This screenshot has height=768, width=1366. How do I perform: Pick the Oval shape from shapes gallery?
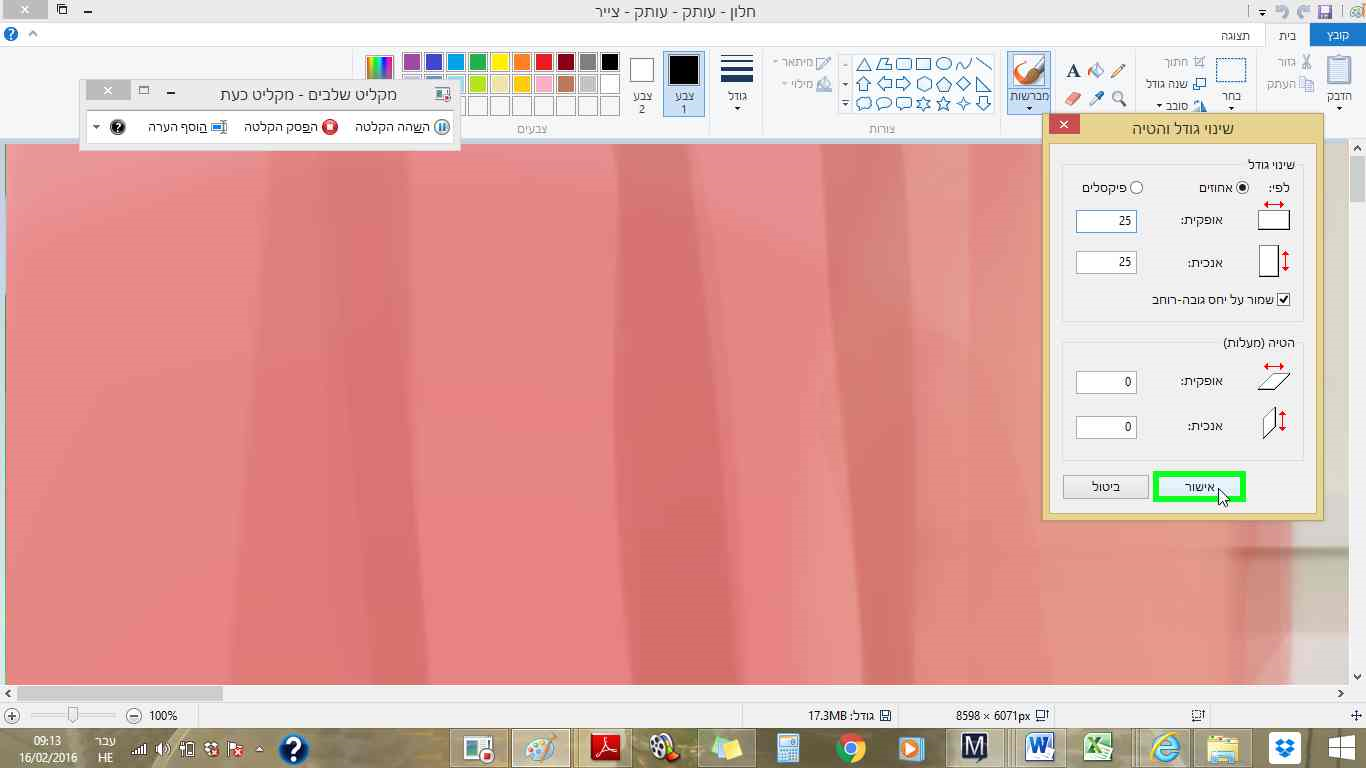pos(943,63)
